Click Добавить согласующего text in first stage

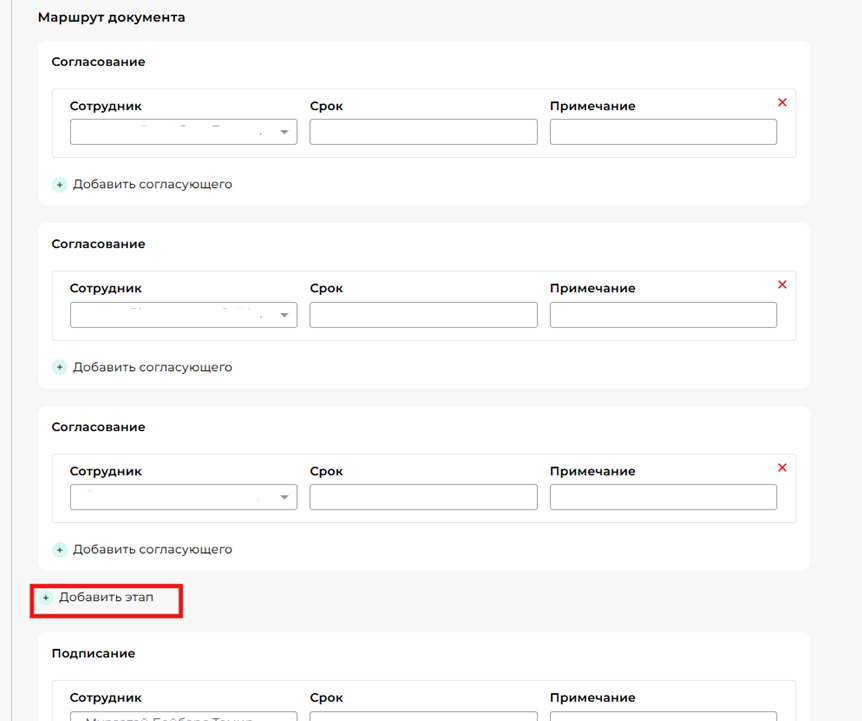(152, 185)
